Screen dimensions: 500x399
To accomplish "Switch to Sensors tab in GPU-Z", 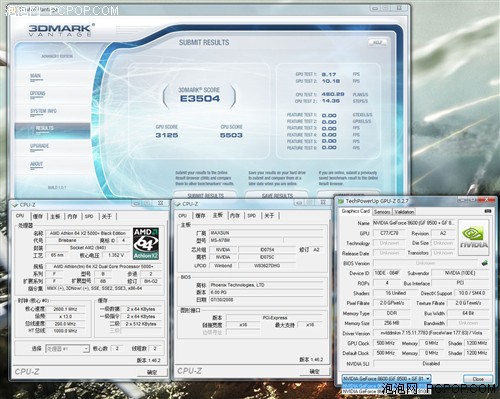I will tap(382, 212).
